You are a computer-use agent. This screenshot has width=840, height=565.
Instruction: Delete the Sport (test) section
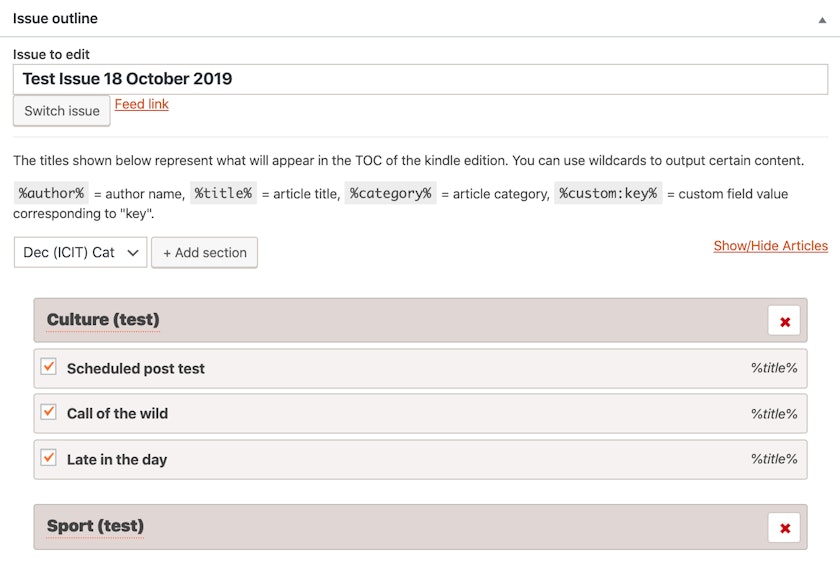pyautogui.click(x=784, y=527)
